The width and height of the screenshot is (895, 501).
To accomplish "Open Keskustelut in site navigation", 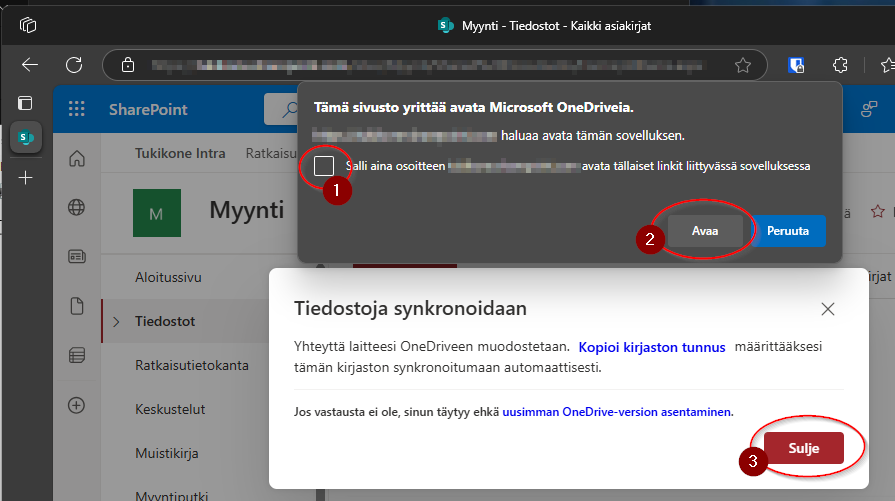I will (170, 409).
